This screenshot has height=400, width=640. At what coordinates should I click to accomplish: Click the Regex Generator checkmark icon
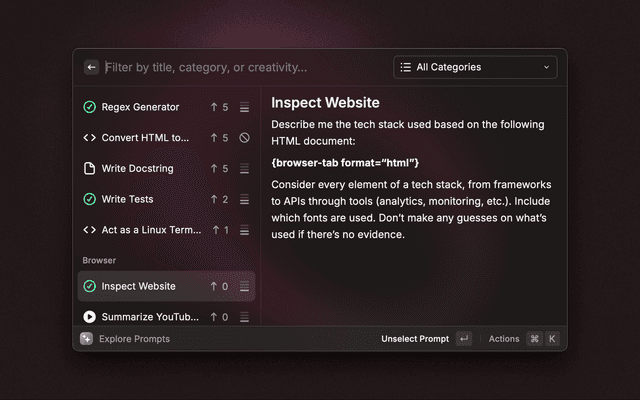89,107
